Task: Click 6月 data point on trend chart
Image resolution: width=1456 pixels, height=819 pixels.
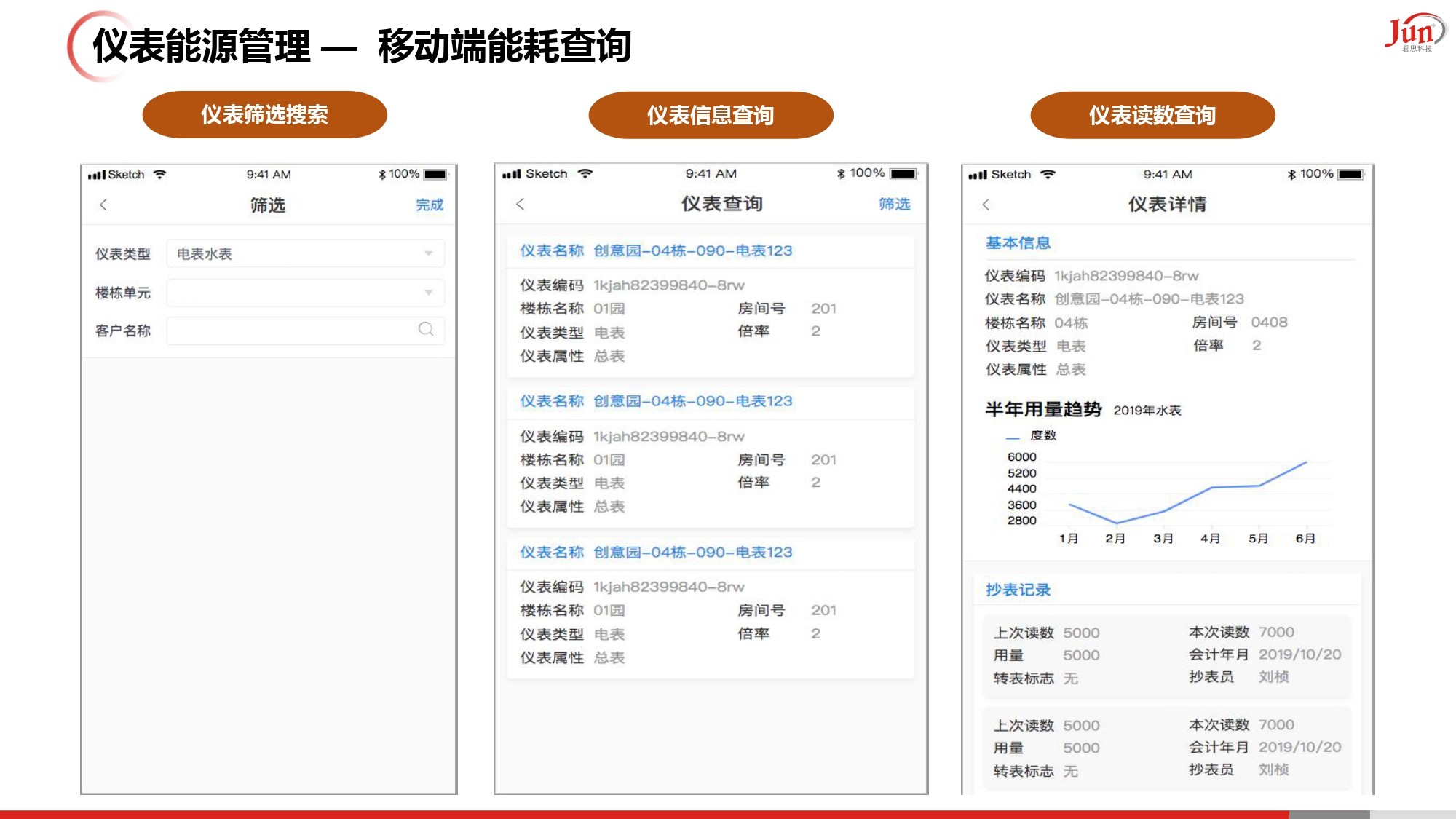Action: 1306,462
